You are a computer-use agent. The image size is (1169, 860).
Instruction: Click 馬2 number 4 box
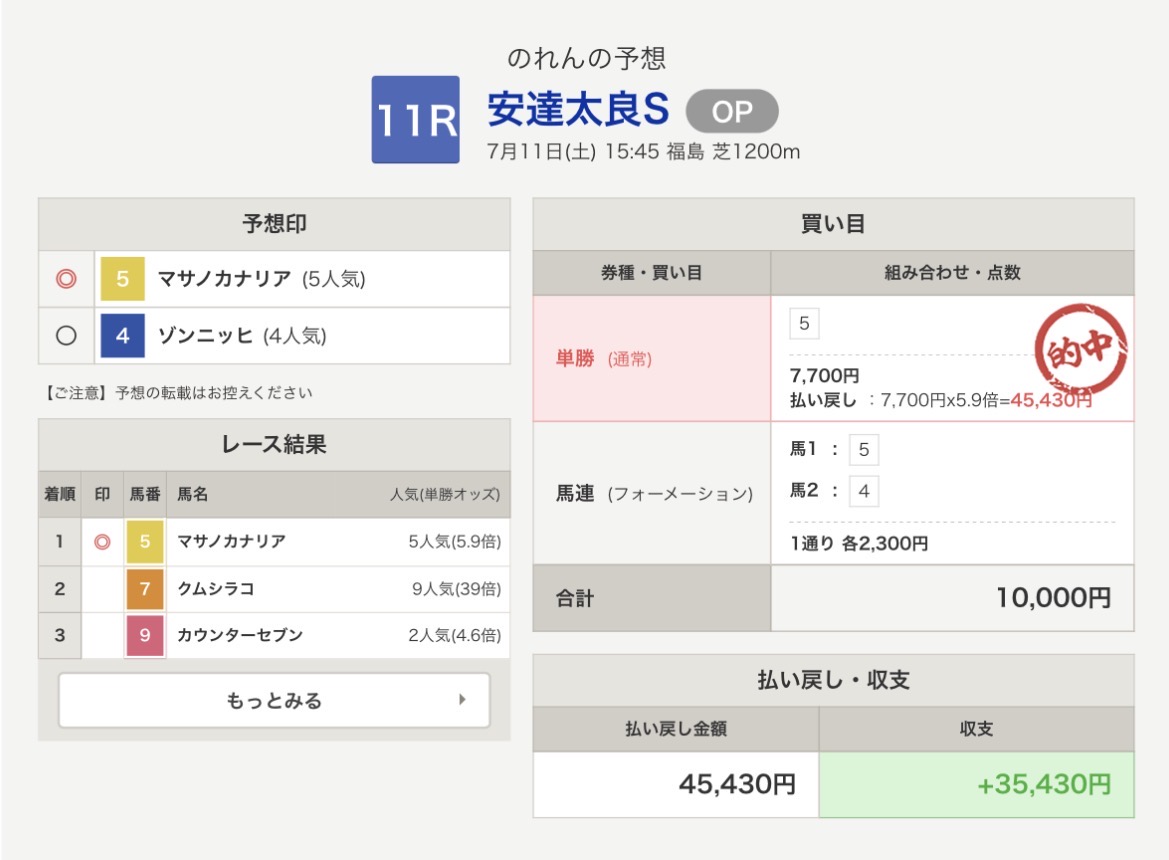tap(864, 491)
